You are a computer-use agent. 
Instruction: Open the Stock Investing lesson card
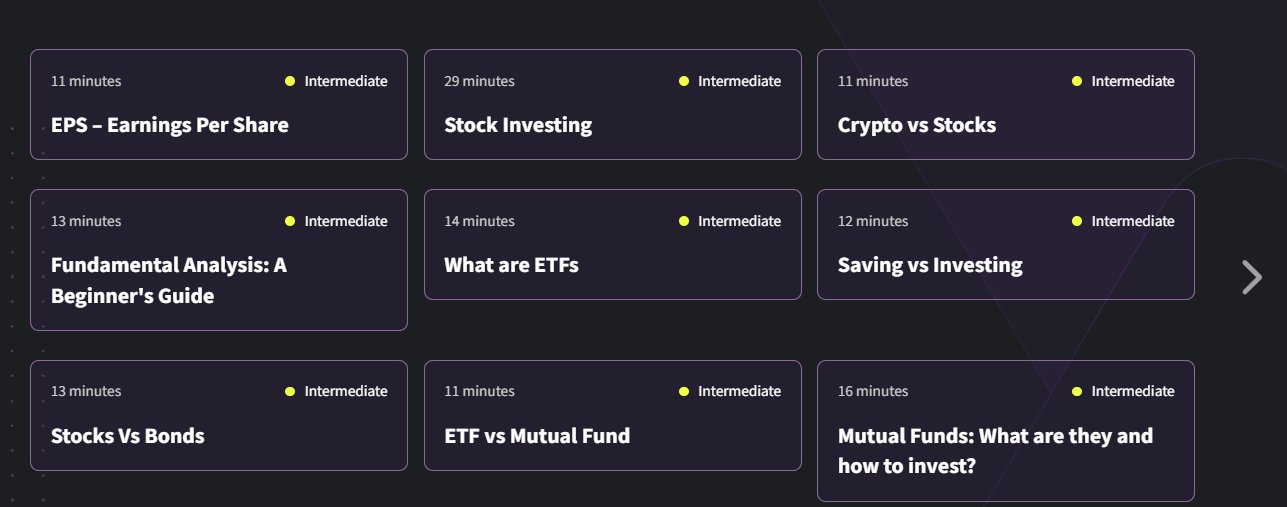point(518,125)
